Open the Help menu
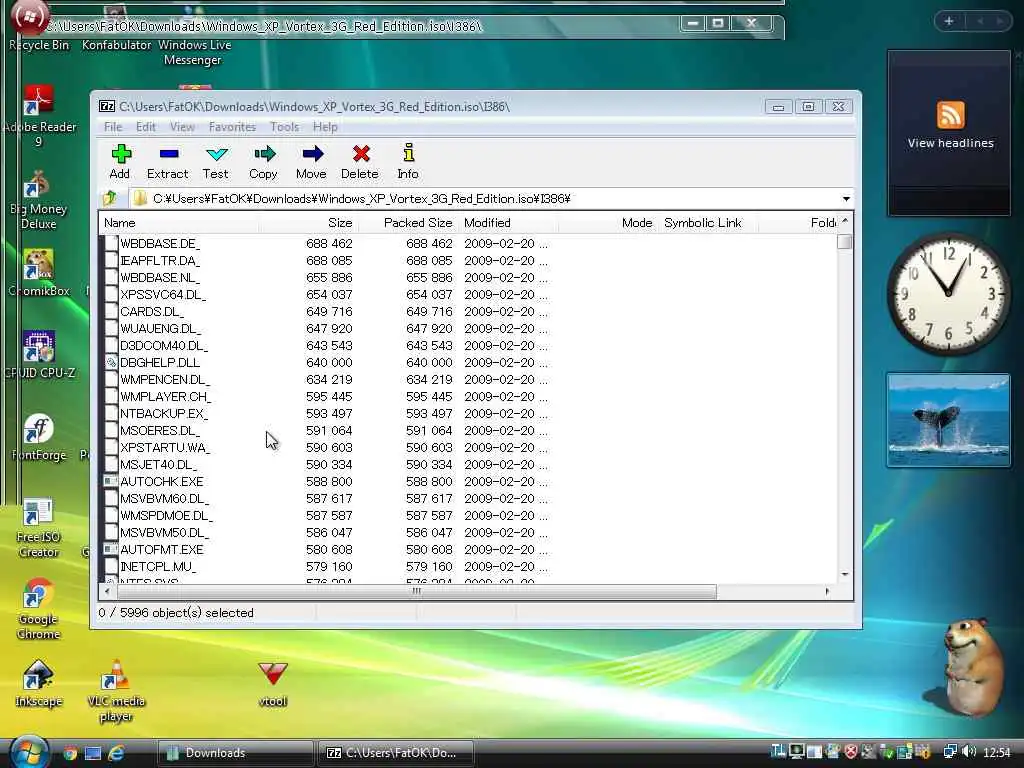This screenshot has width=1024, height=768. (325, 127)
